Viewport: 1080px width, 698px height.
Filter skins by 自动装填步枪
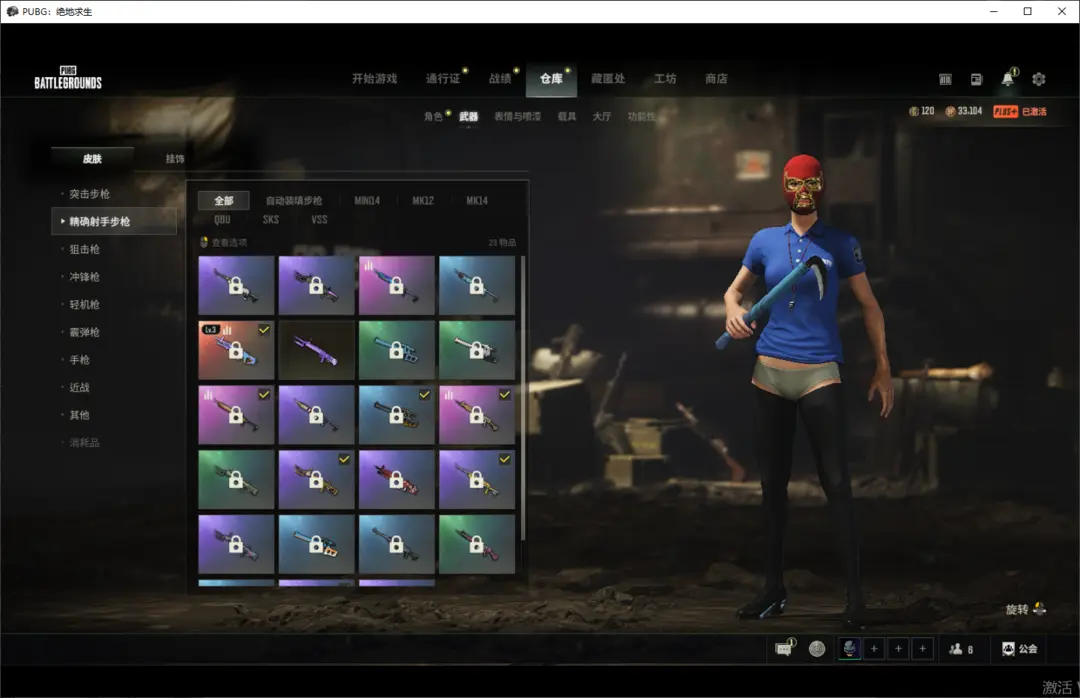pyautogui.click(x=294, y=201)
